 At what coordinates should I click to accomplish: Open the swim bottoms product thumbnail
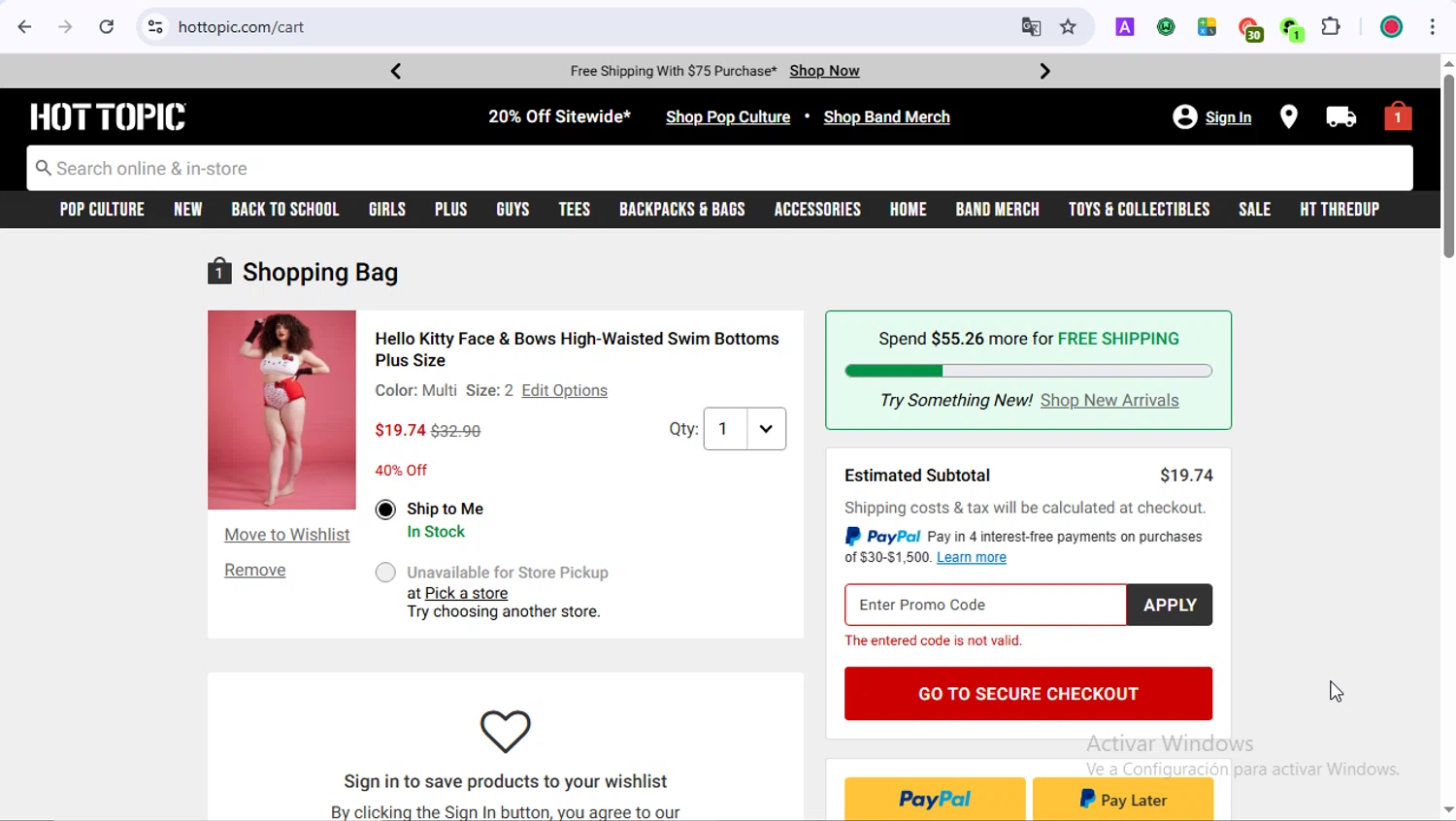point(281,410)
